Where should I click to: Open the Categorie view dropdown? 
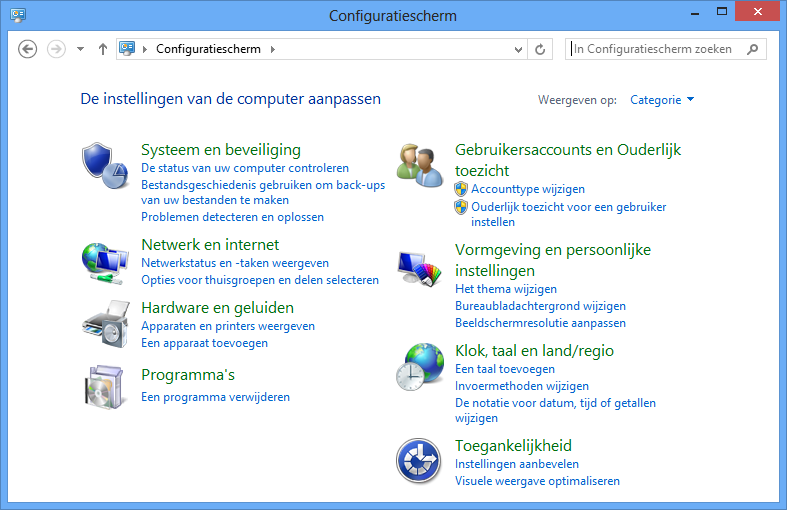662,100
